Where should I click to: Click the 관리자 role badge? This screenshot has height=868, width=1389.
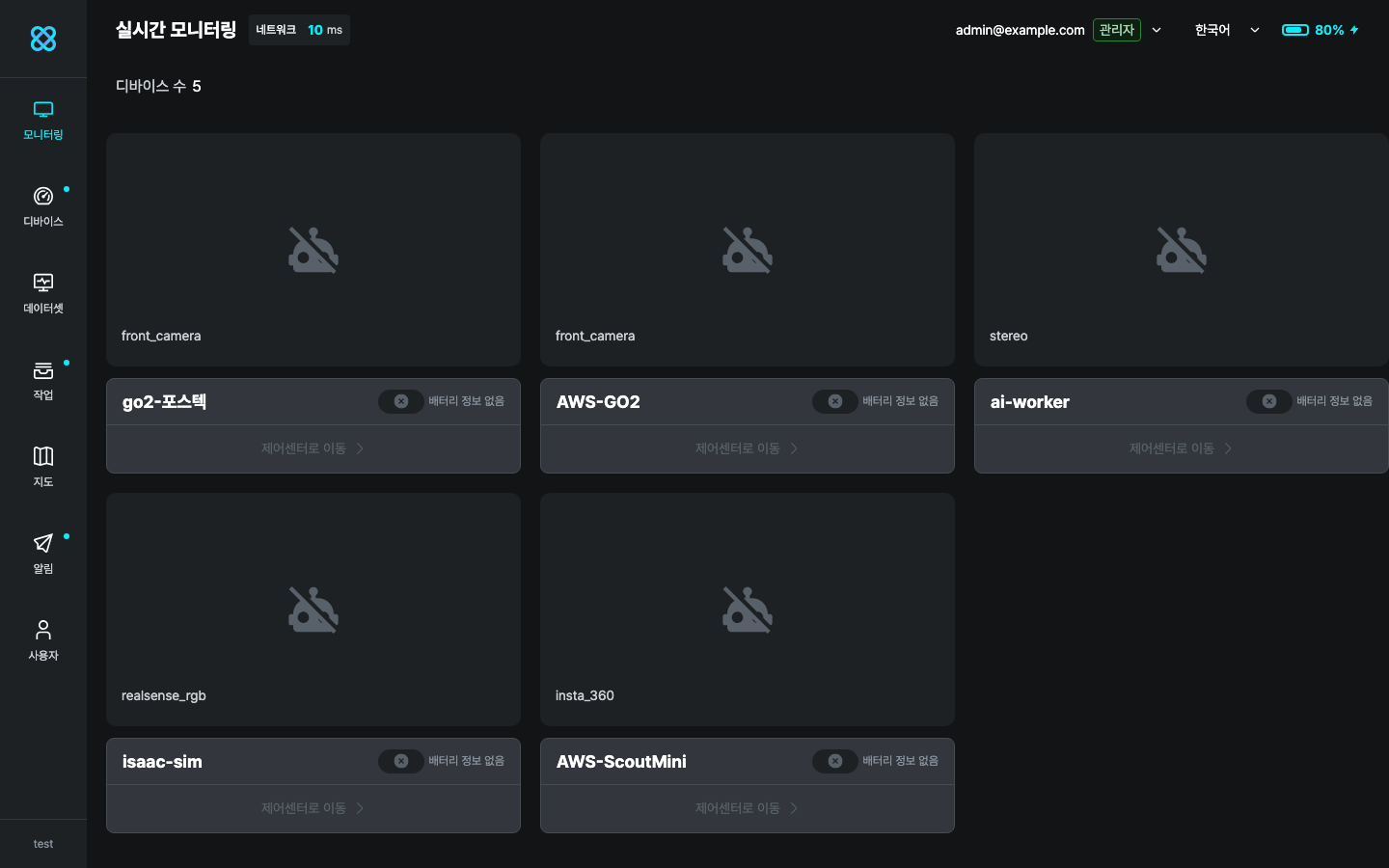pos(1116,30)
